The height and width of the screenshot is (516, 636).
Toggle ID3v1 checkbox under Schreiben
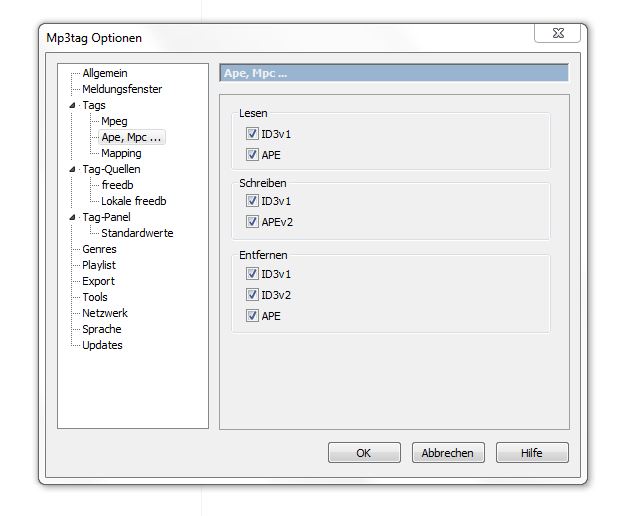click(252, 201)
